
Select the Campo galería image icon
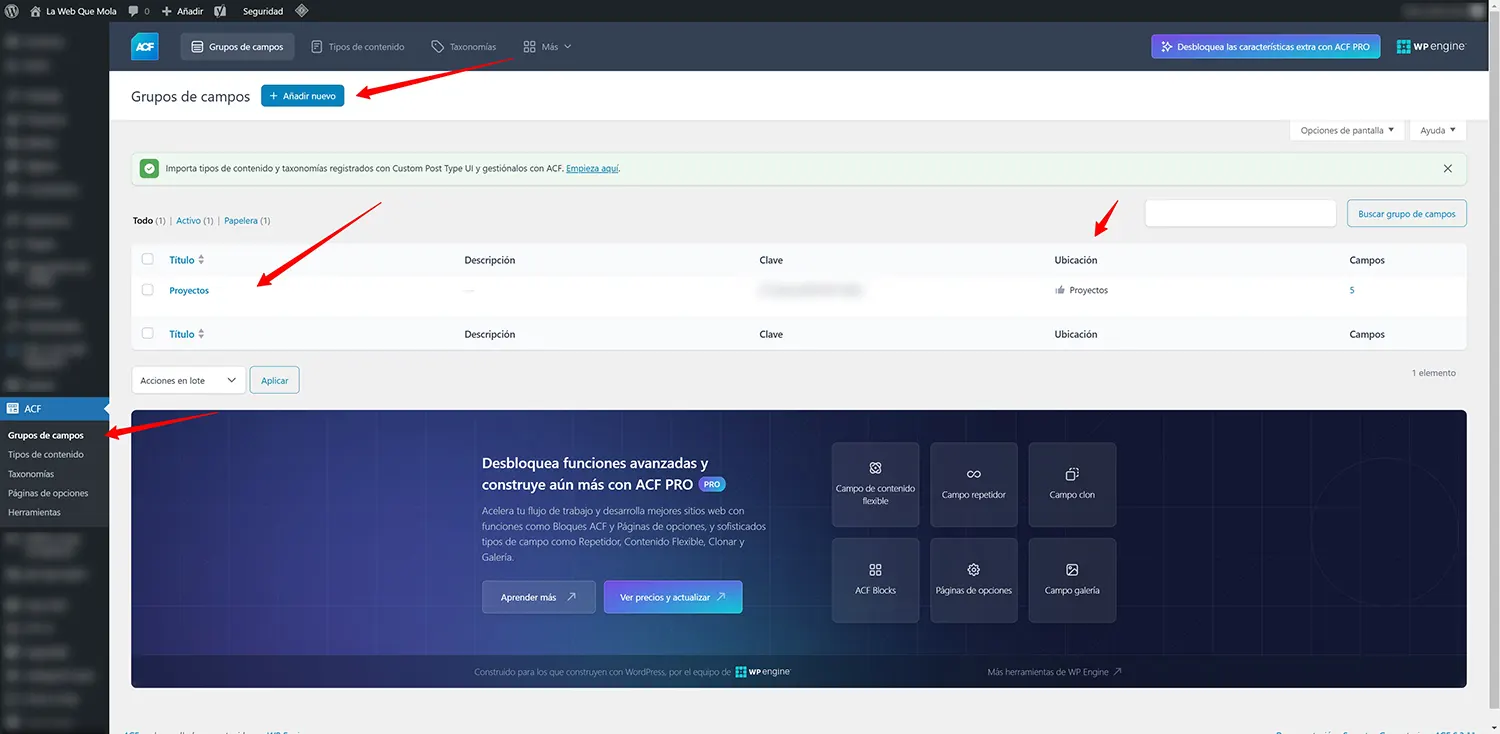1071,569
